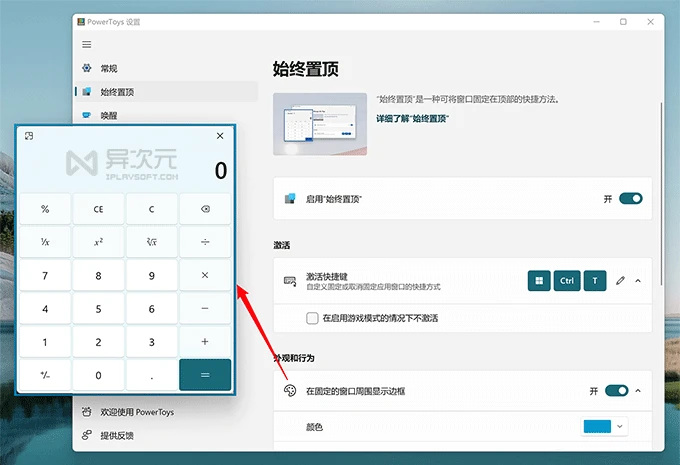
Task: Close the PowerToys settings window
Action: pyautogui.click(x=650, y=22)
